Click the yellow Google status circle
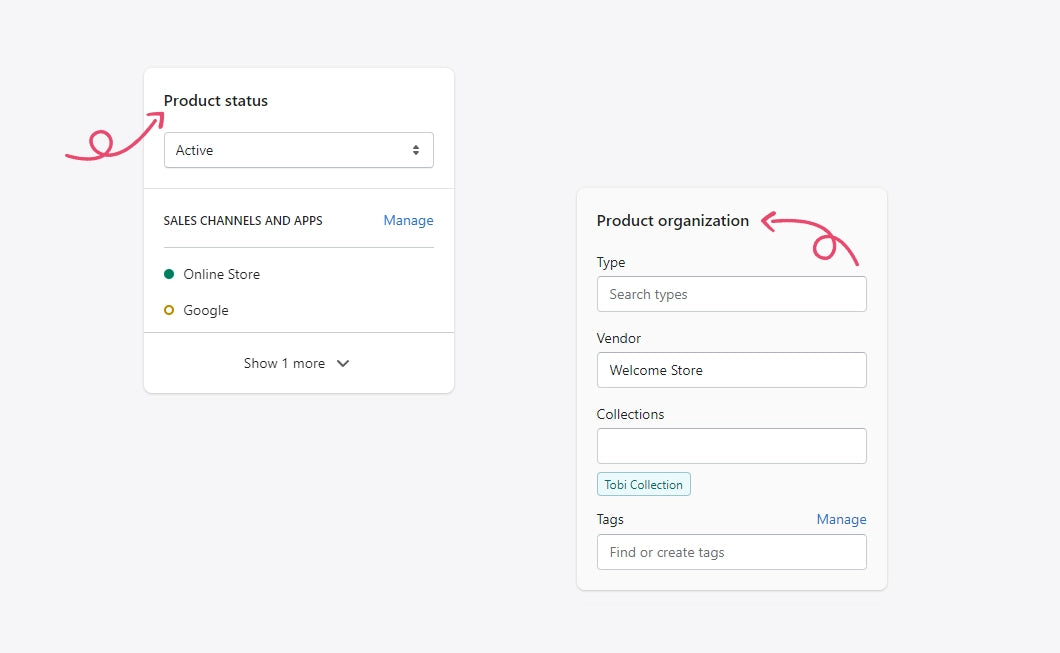 click(x=169, y=310)
